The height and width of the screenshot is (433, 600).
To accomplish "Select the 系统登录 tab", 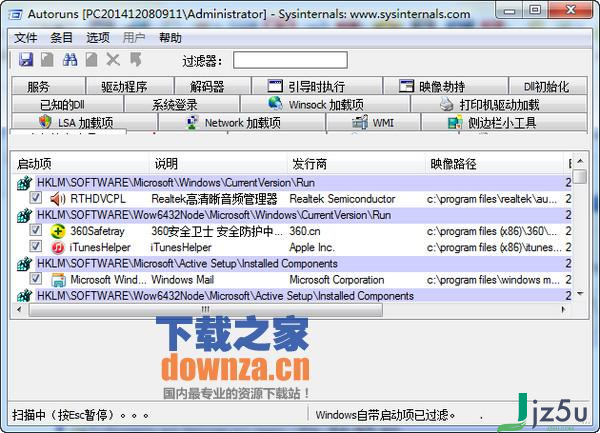I will click(x=182, y=104).
